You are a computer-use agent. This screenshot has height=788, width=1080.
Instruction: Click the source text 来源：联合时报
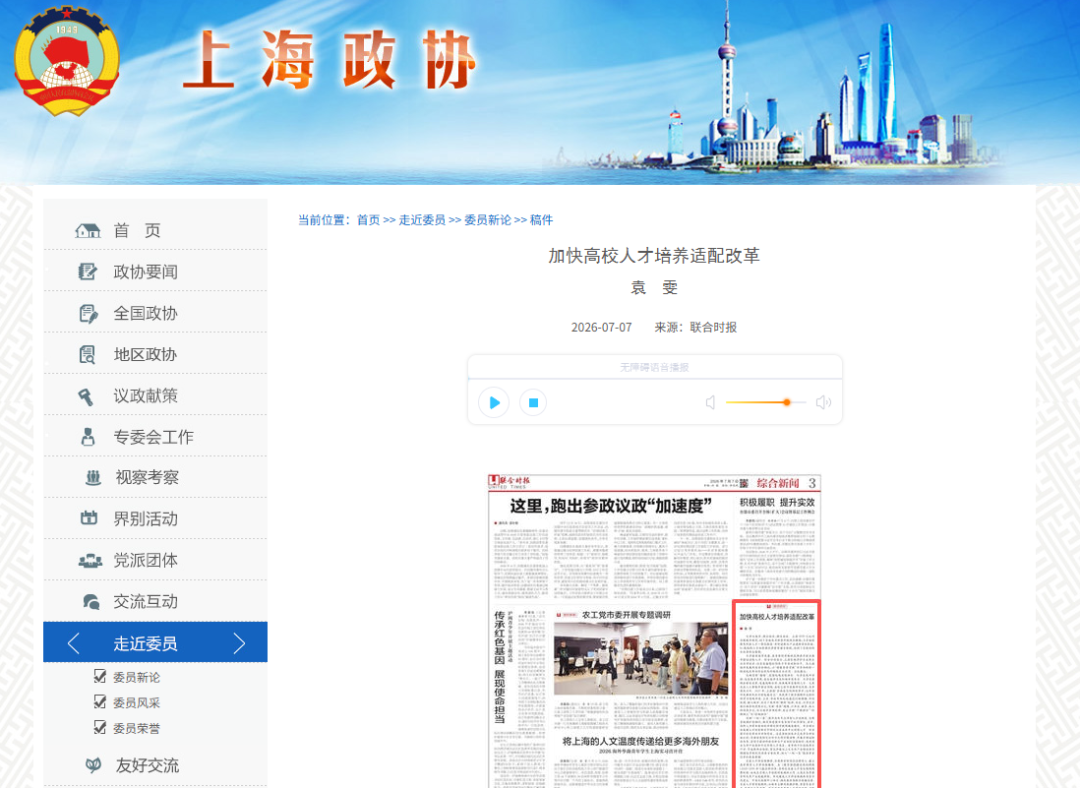point(695,327)
